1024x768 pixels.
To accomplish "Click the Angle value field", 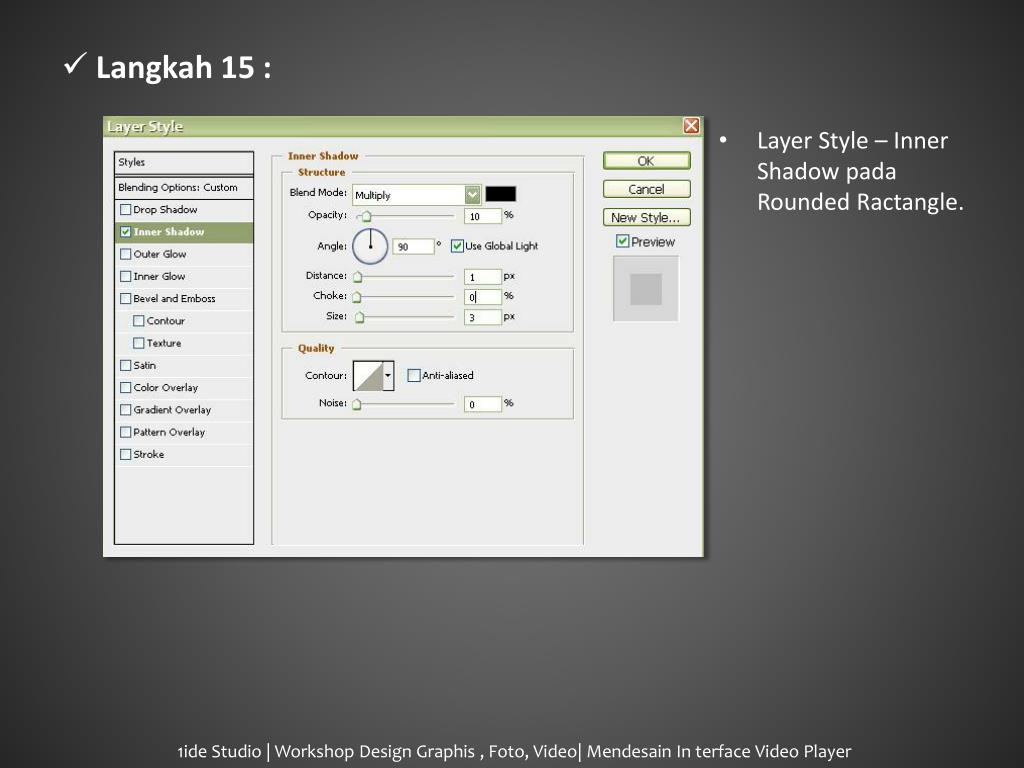I will 414,246.
